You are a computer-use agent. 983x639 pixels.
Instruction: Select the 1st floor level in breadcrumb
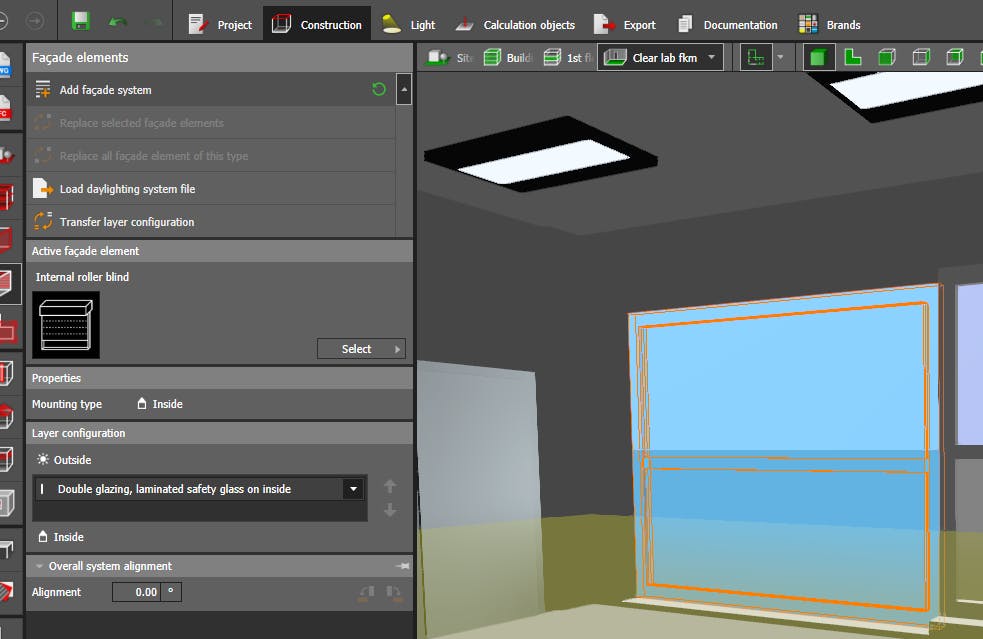[567, 58]
